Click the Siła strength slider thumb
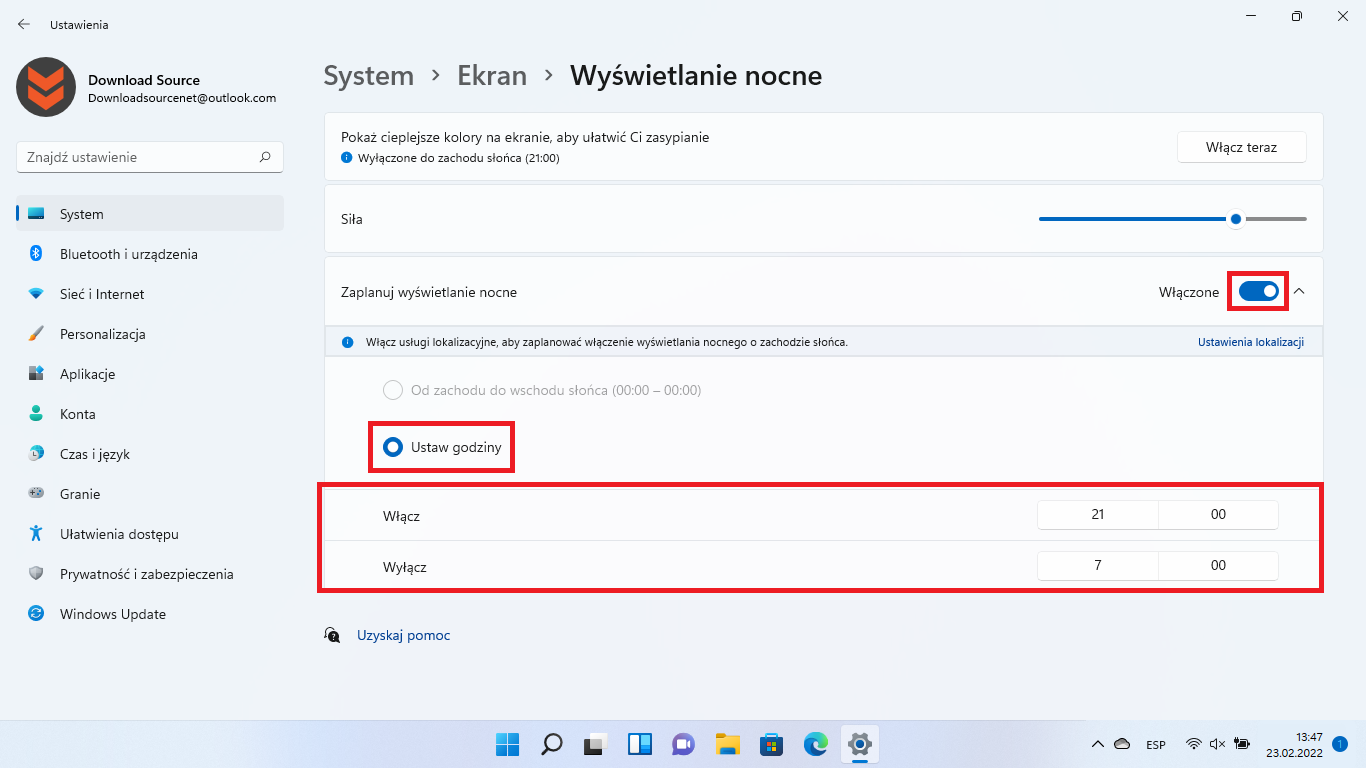The image size is (1366, 768). coord(1237,218)
